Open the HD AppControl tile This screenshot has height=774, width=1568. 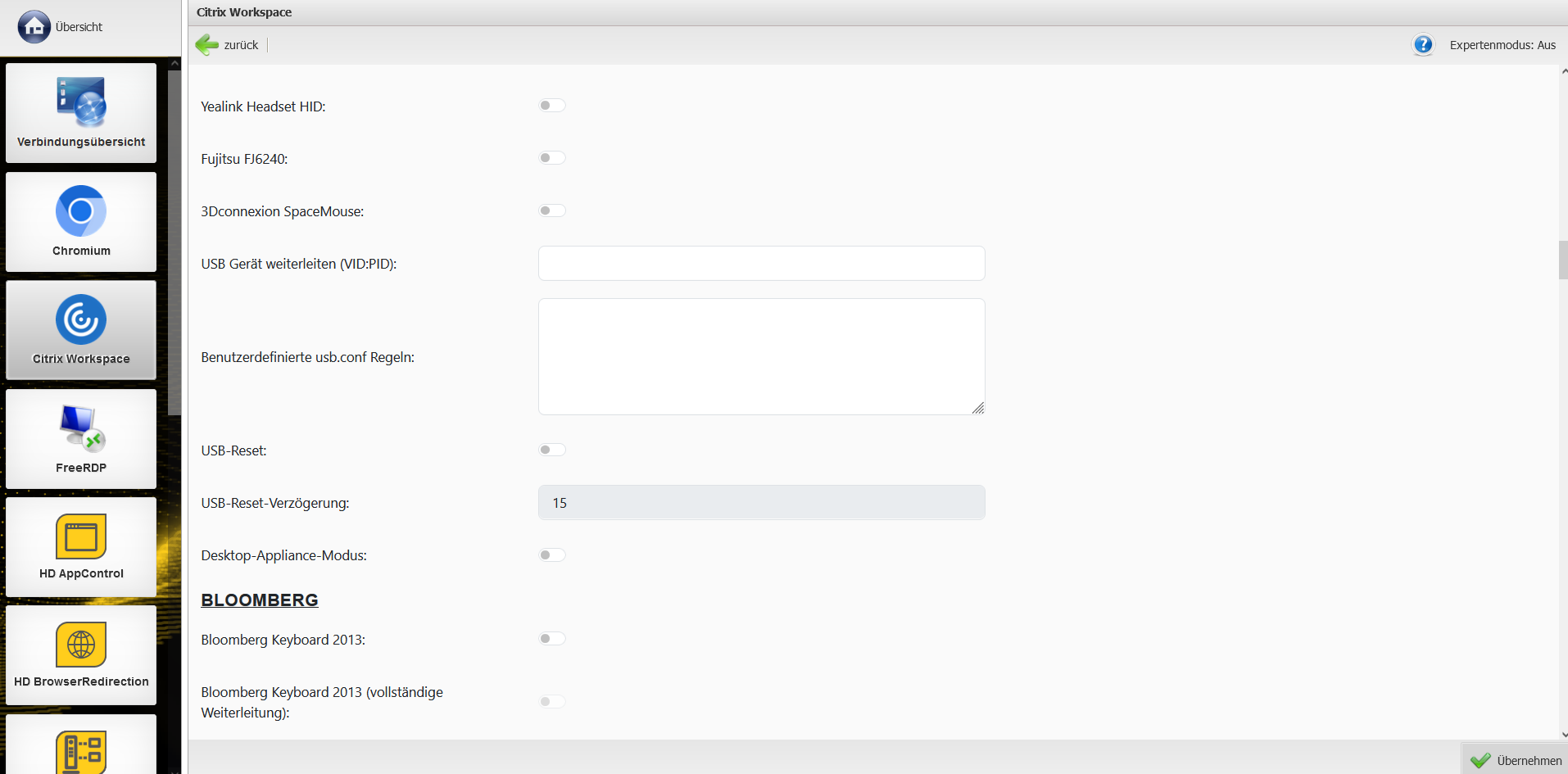(x=81, y=547)
